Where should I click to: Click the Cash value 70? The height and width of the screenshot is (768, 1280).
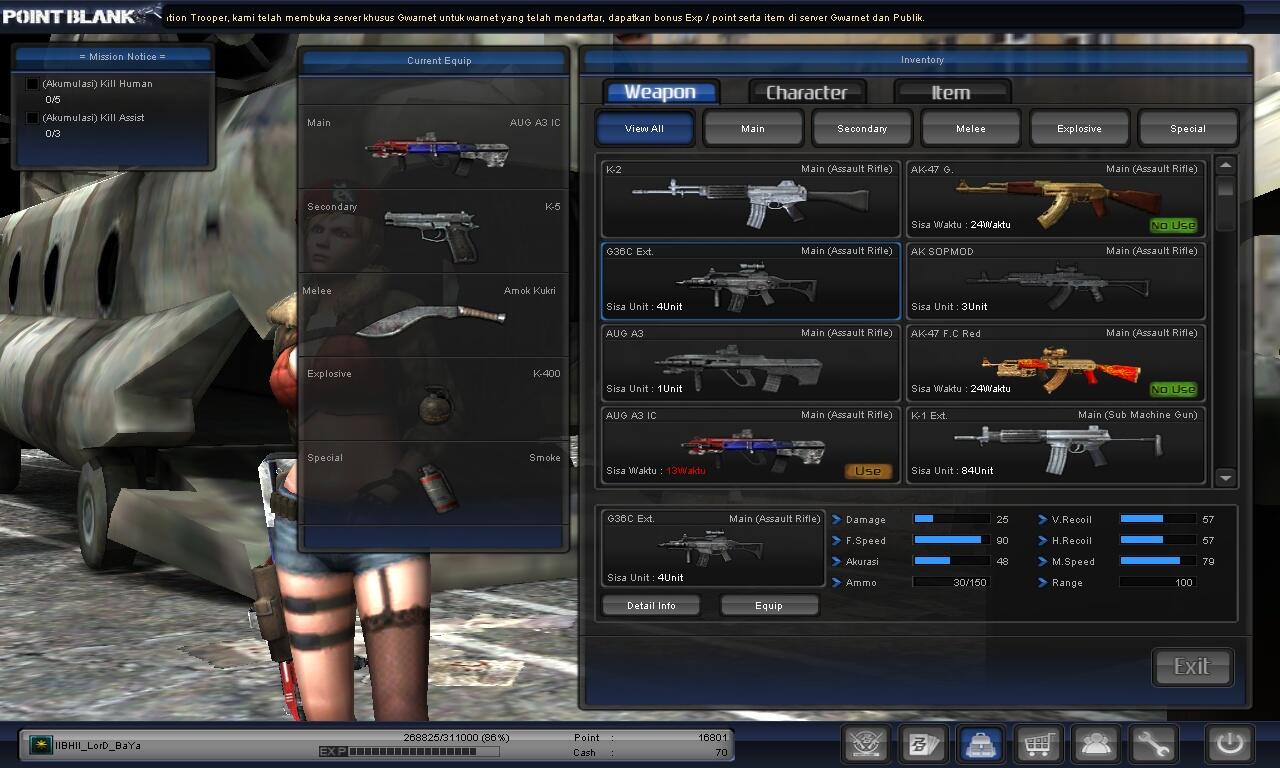pyautogui.click(x=721, y=752)
